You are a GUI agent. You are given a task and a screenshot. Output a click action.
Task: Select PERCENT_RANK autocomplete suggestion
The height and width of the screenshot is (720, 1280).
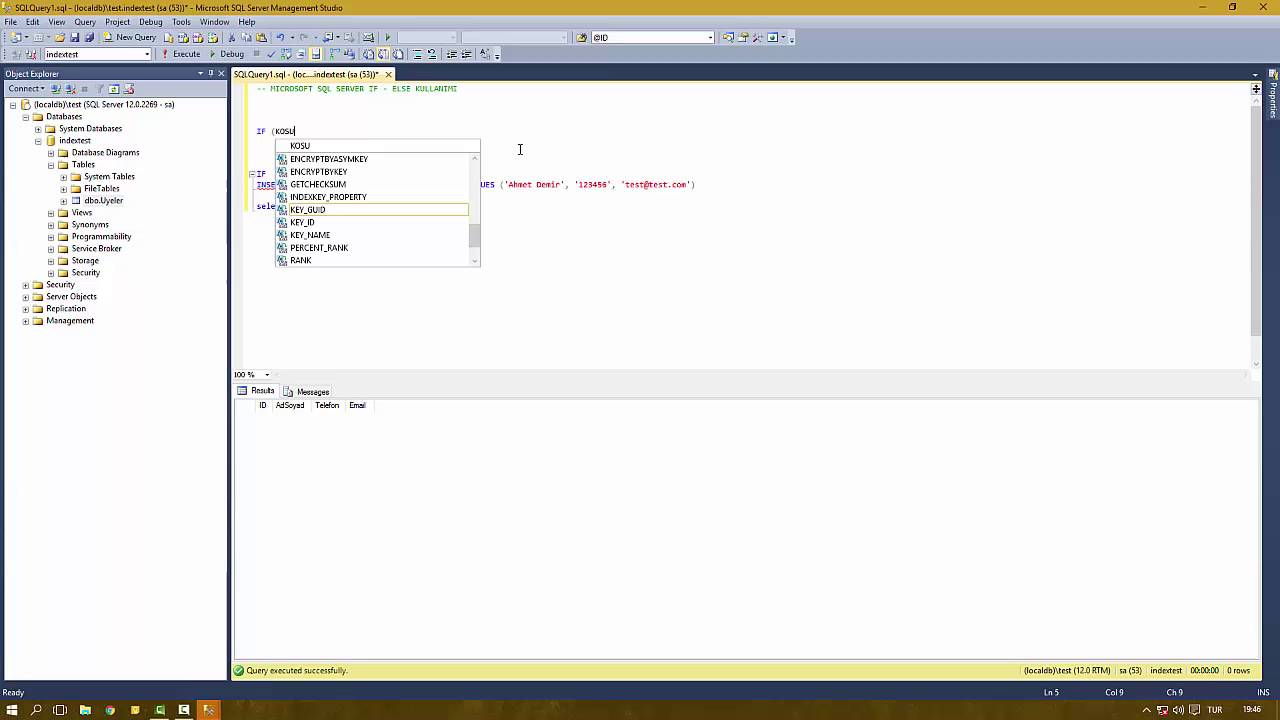[371, 248]
